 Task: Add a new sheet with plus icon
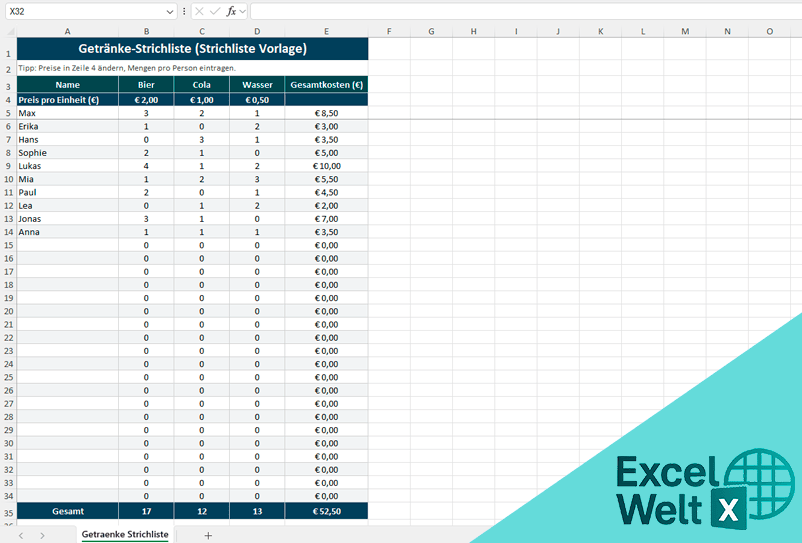[208, 535]
